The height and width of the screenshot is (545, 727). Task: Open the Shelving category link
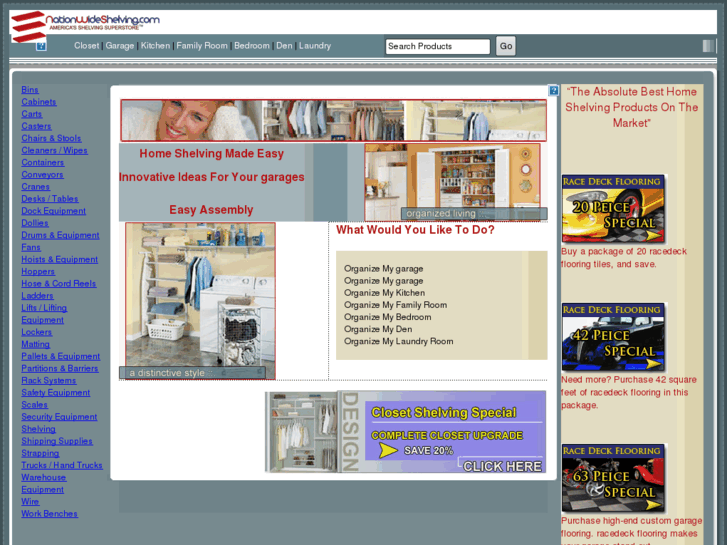coord(38,429)
